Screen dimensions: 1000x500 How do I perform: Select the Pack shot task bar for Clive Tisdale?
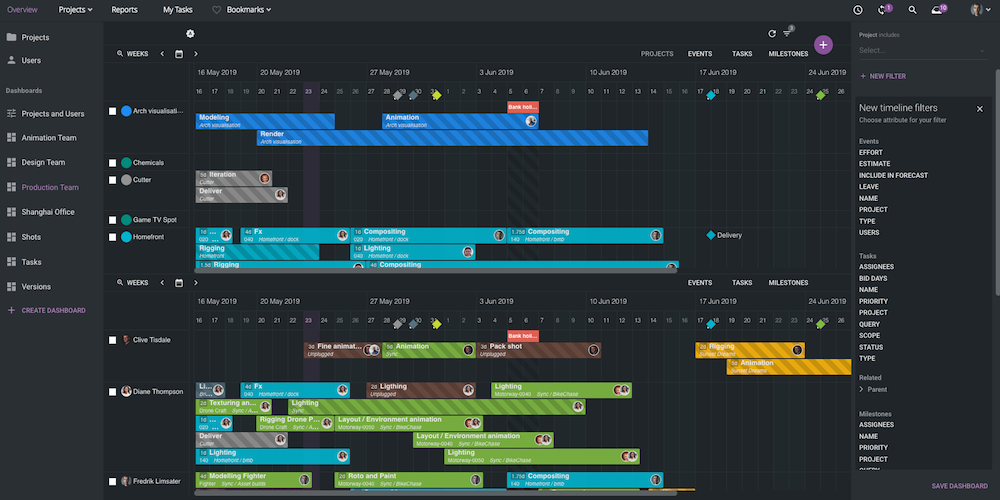tap(539, 350)
